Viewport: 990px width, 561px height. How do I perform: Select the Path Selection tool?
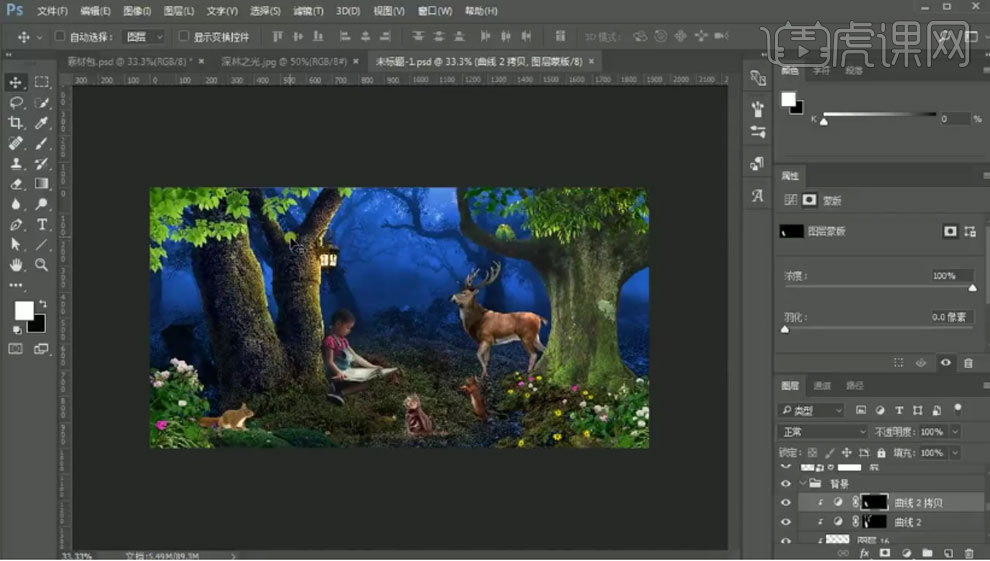[16, 245]
